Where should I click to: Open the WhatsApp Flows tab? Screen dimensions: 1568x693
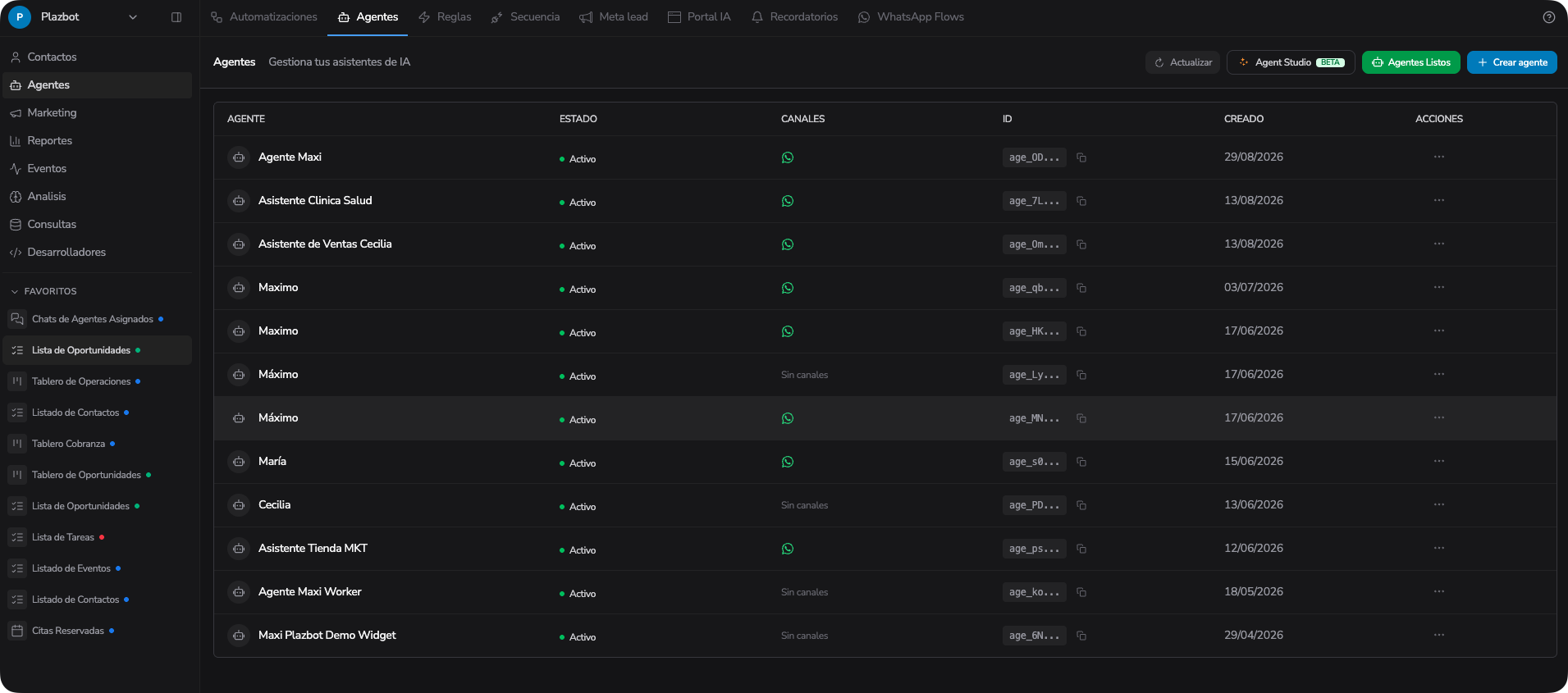click(x=911, y=17)
